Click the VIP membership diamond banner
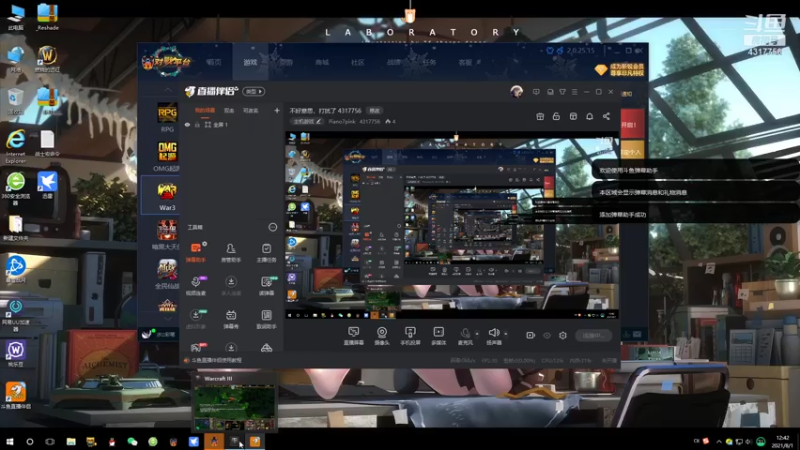The height and width of the screenshot is (450, 800). click(x=619, y=69)
